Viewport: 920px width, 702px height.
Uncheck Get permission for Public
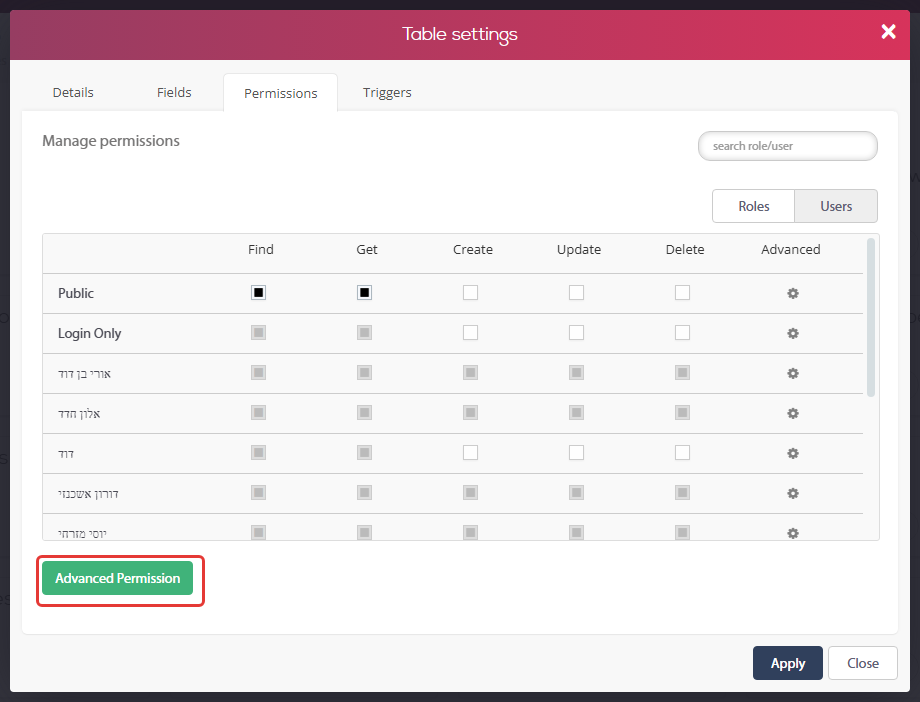[x=364, y=292]
